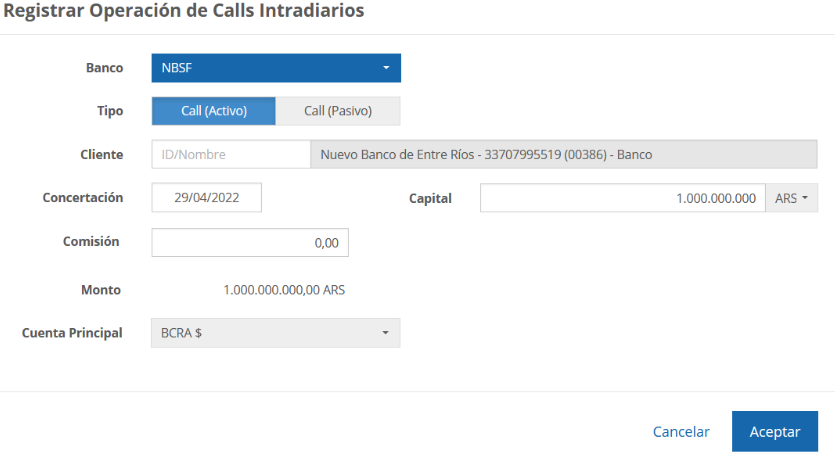This screenshot has width=835, height=456.
Task: Click the caret arrow in Cuenta Principal selector
Action: pyautogui.click(x=386, y=333)
